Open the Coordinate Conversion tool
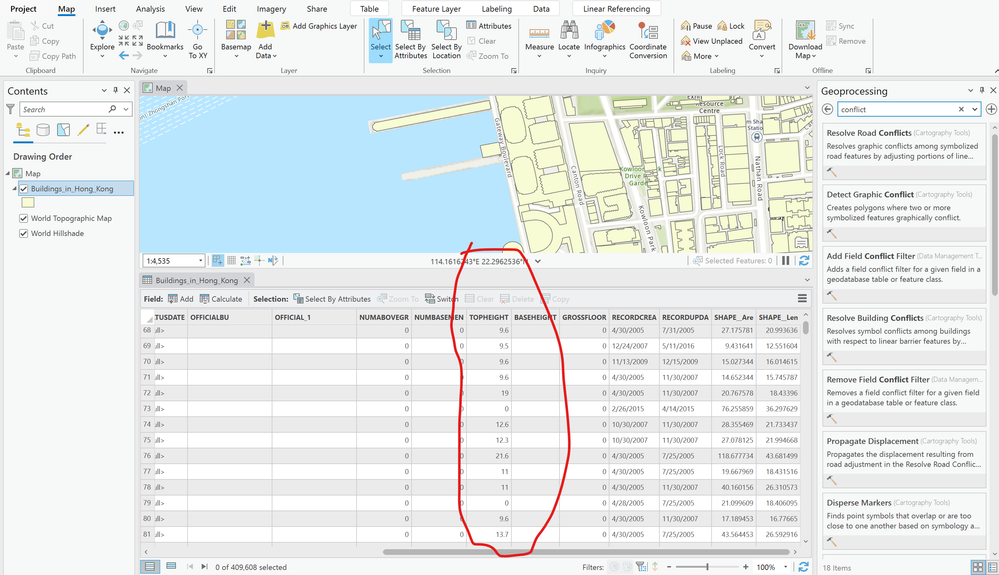This screenshot has height=575, width=999. [648, 31]
